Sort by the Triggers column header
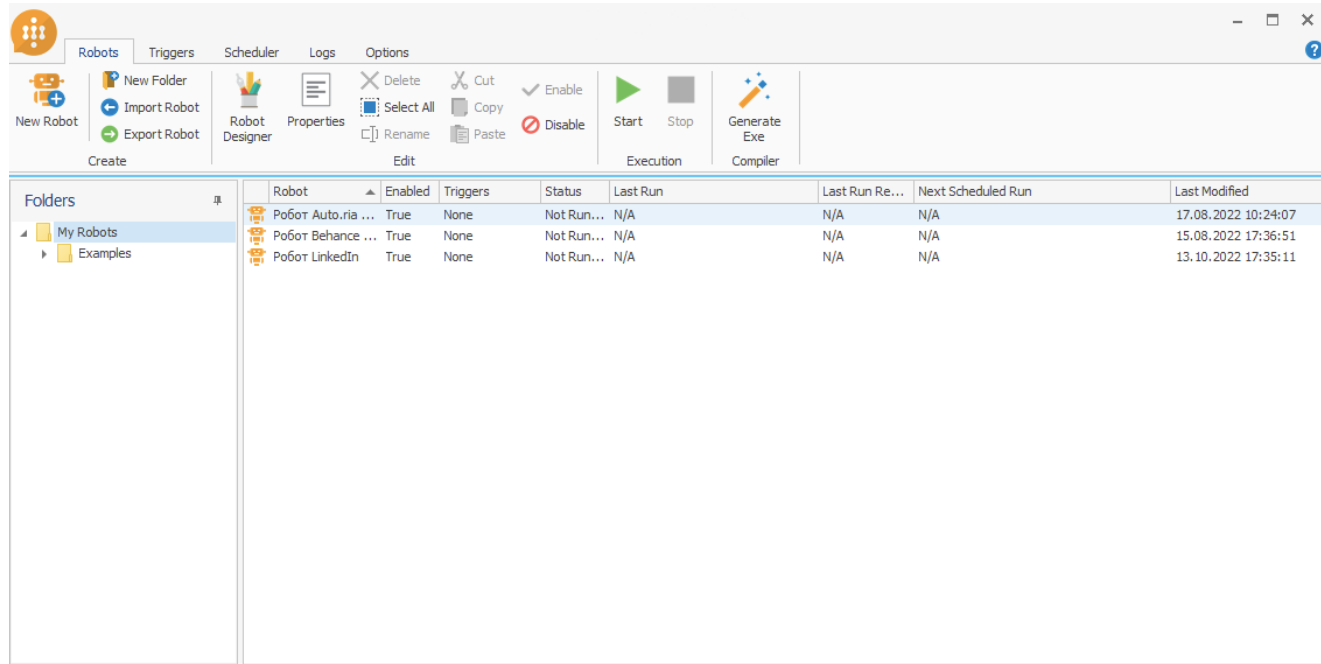The height and width of the screenshot is (664, 1321). [x=489, y=191]
